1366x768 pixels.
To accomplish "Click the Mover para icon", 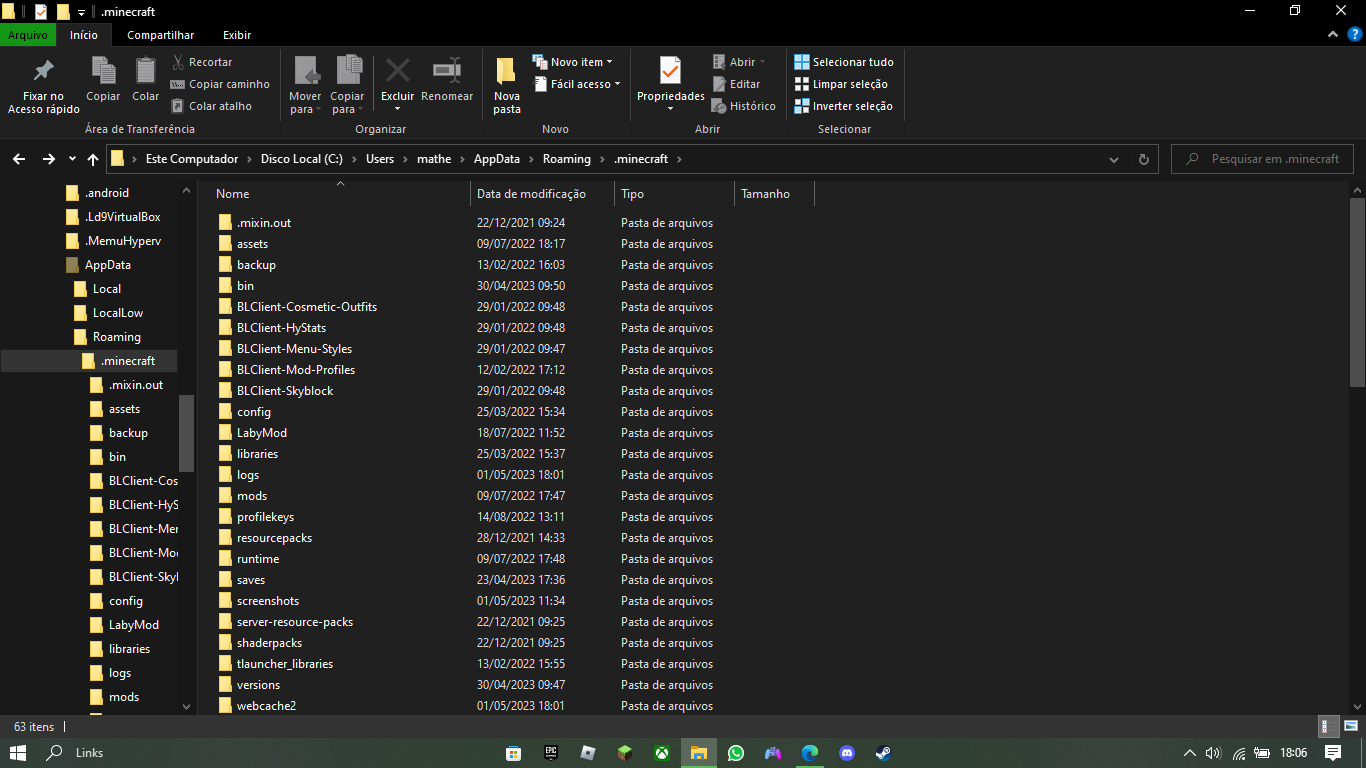I will (x=306, y=70).
